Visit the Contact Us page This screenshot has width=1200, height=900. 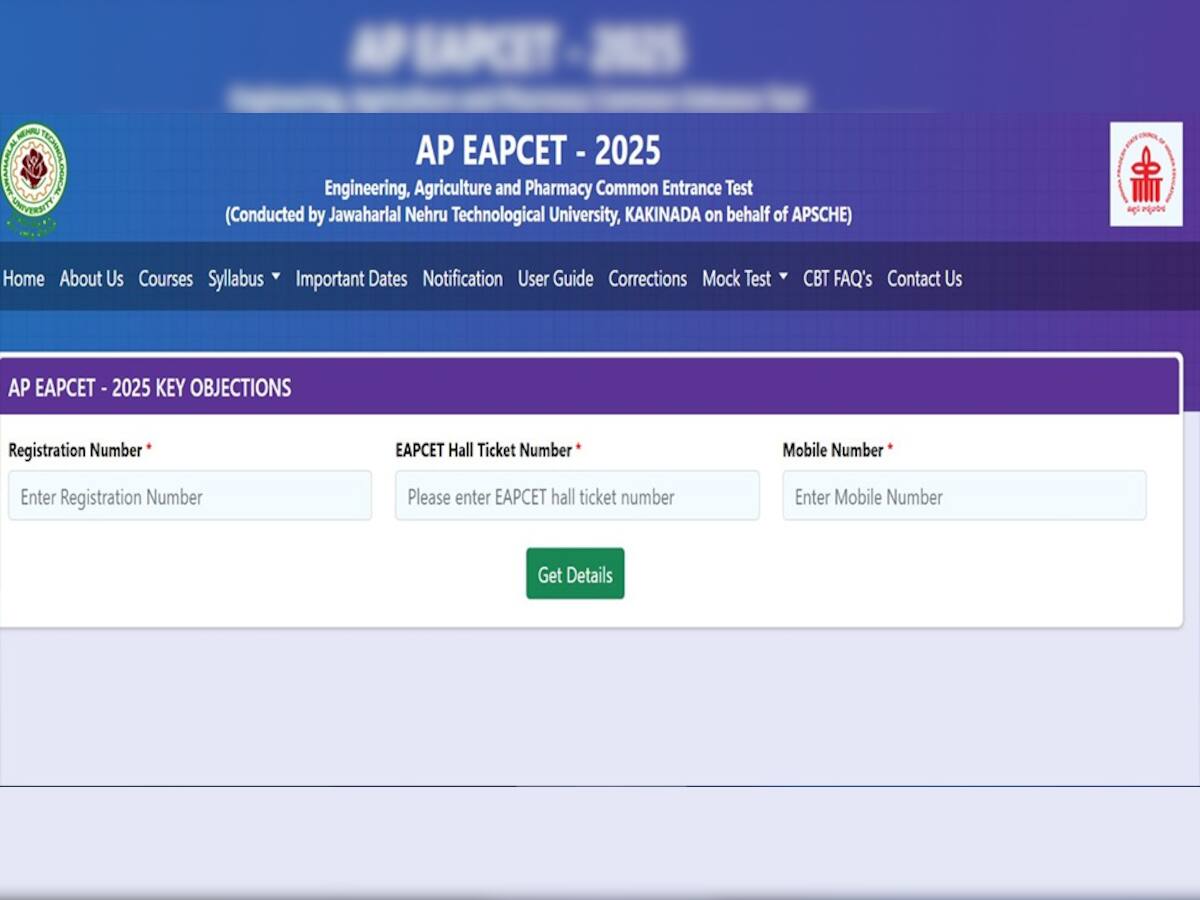923,279
